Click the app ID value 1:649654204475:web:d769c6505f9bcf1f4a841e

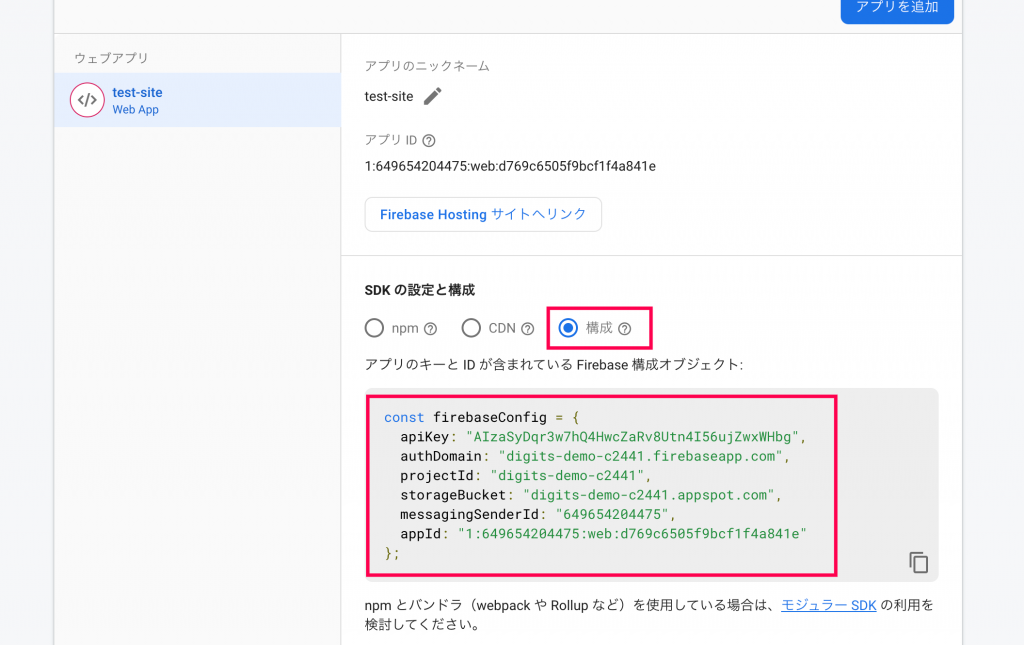pyautogui.click(x=510, y=166)
